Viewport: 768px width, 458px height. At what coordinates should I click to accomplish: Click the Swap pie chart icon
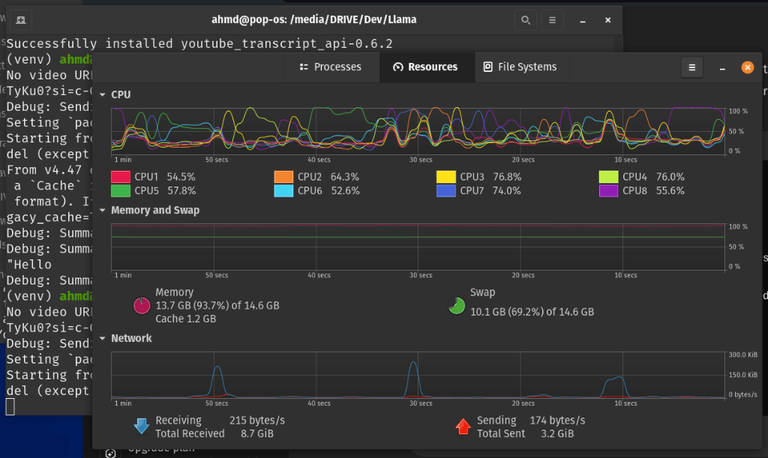pyautogui.click(x=455, y=304)
